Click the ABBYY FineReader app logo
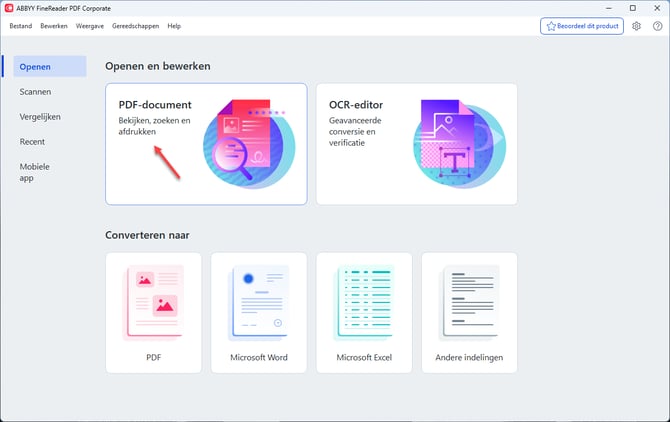This screenshot has height=422, width=670. (10, 8)
